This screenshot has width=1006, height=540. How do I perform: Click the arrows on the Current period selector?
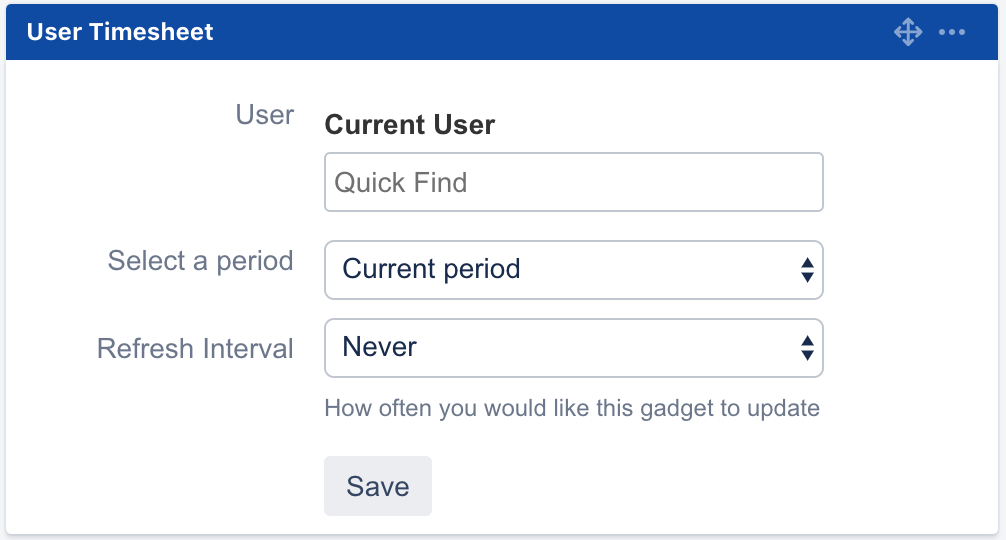pyautogui.click(x=807, y=270)
